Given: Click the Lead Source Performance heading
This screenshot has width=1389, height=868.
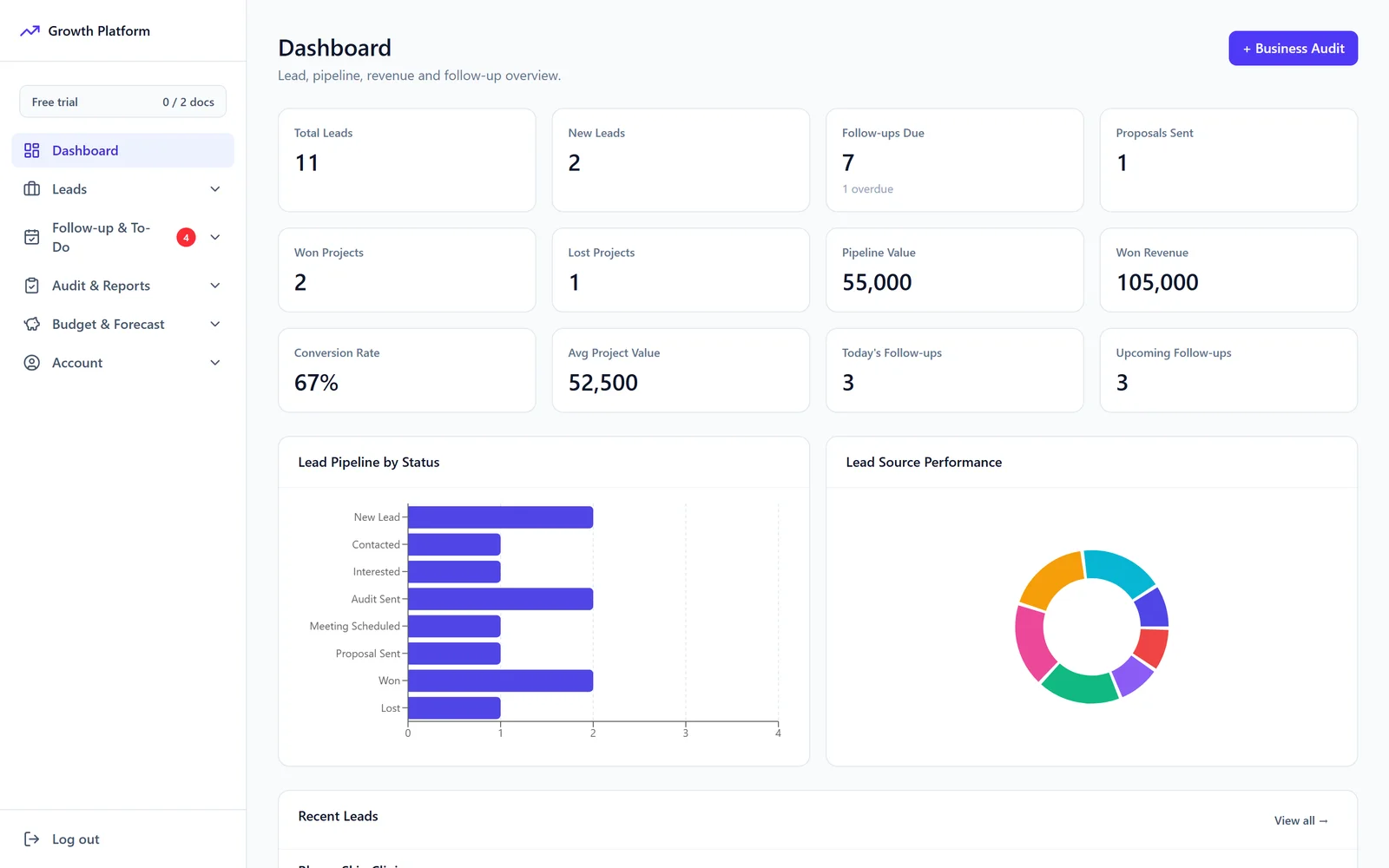Looking at the screenshot, I should pos(924,463).
